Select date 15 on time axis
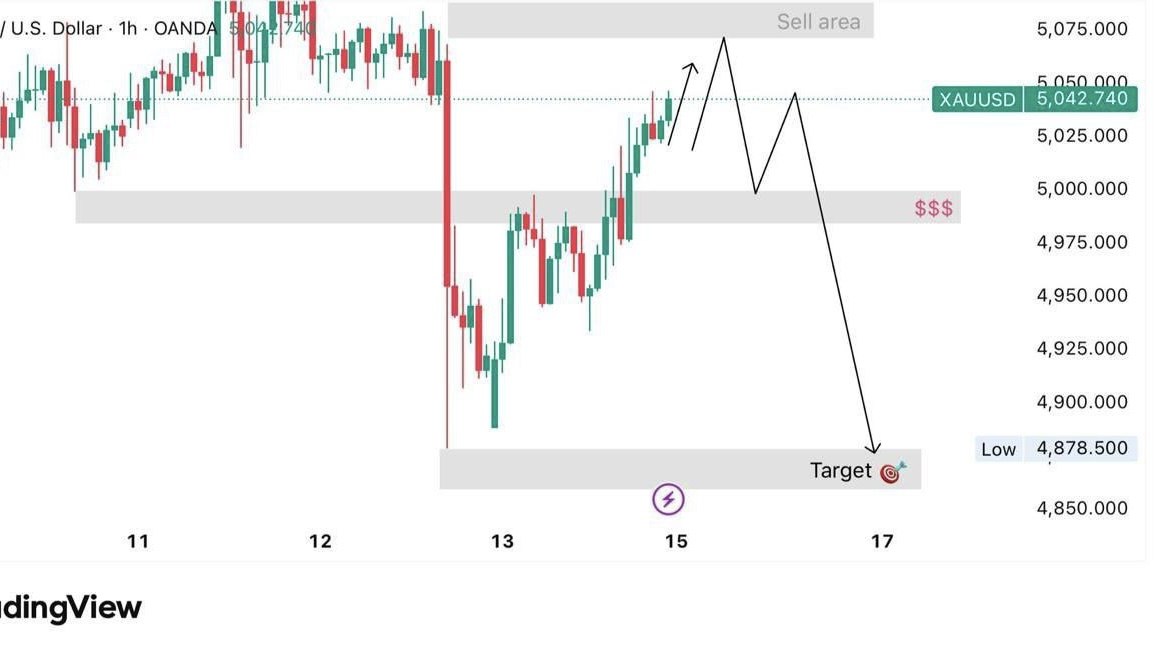 (x=676, y=542)
